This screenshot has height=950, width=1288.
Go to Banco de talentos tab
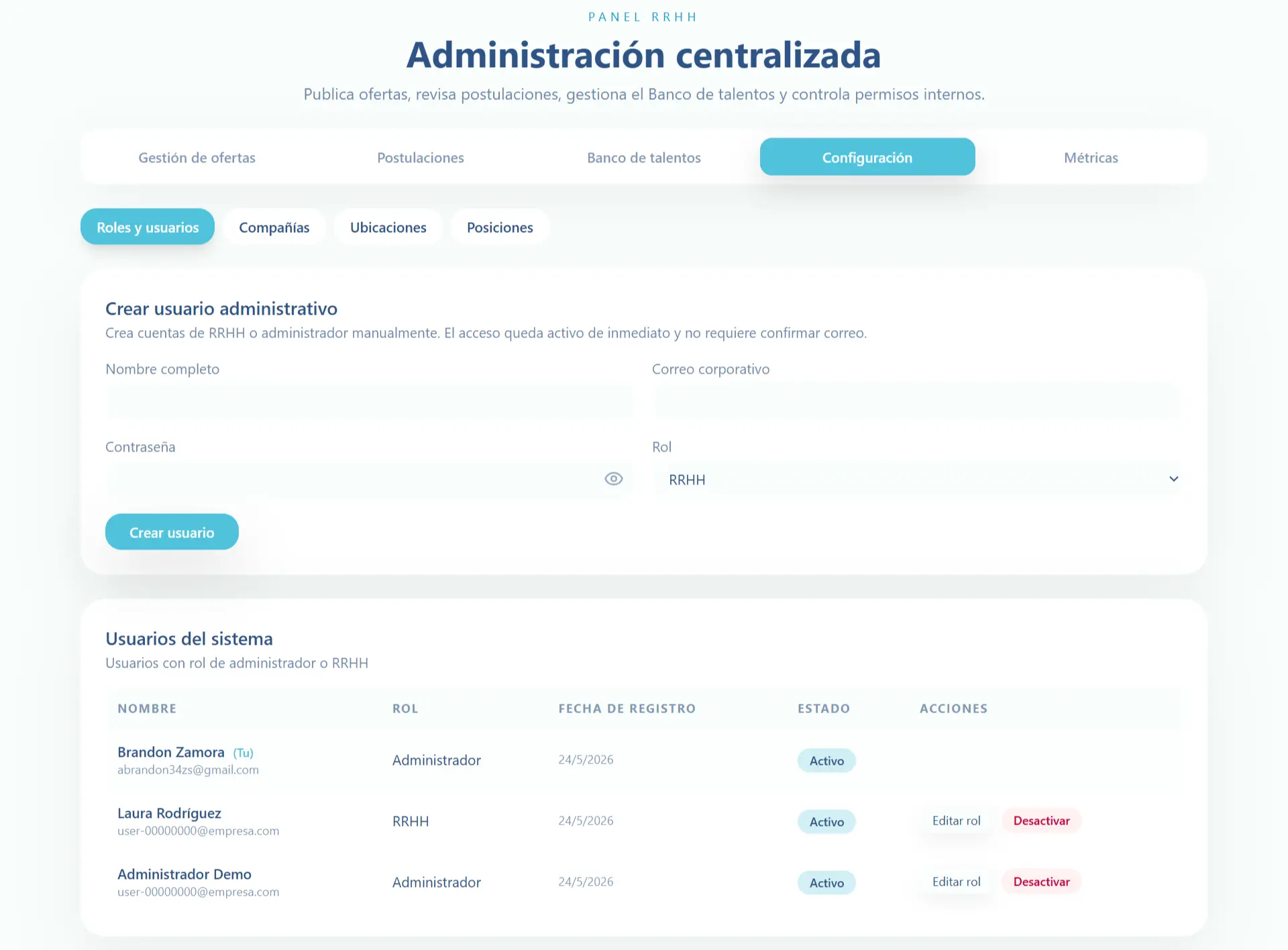click(x=644, y=158)
